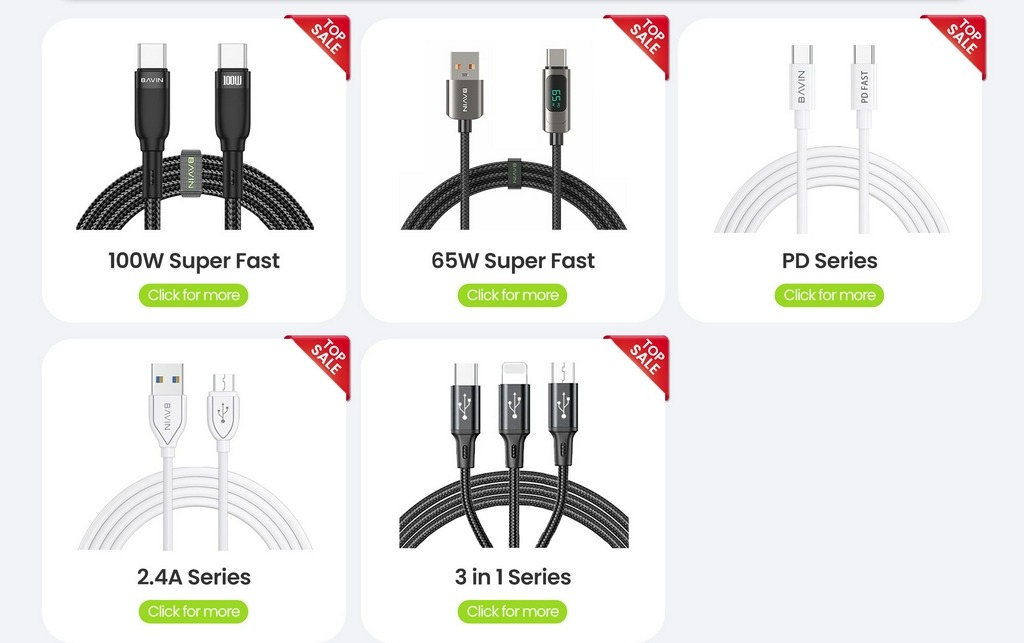The height and width of the screenshot is (643, 1024).
Task: Click 'Click for more' under PD Series
Action: point(829,295)
